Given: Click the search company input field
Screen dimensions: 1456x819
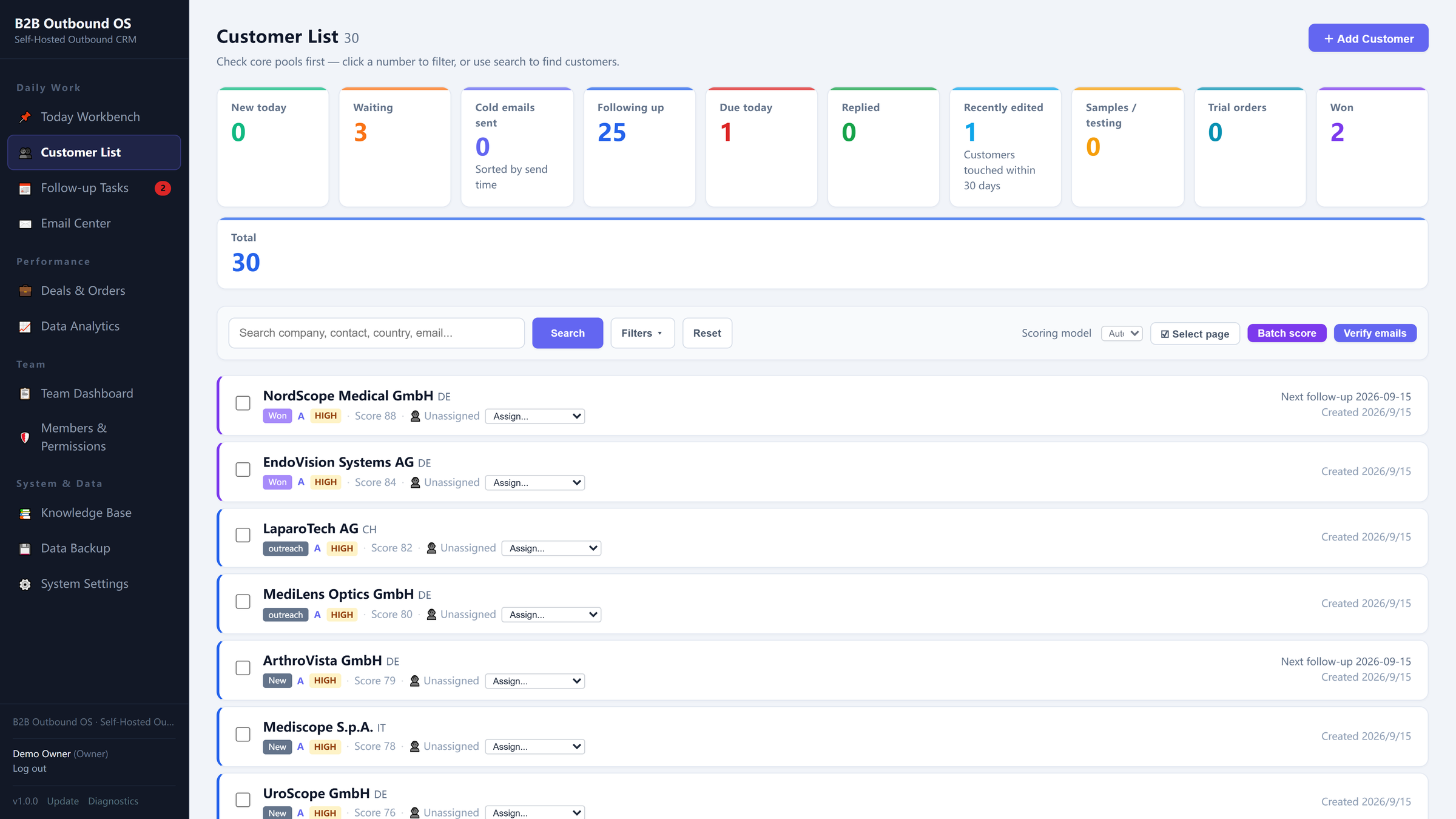Looking at the screenshot, I should click(x=377, y=333).
